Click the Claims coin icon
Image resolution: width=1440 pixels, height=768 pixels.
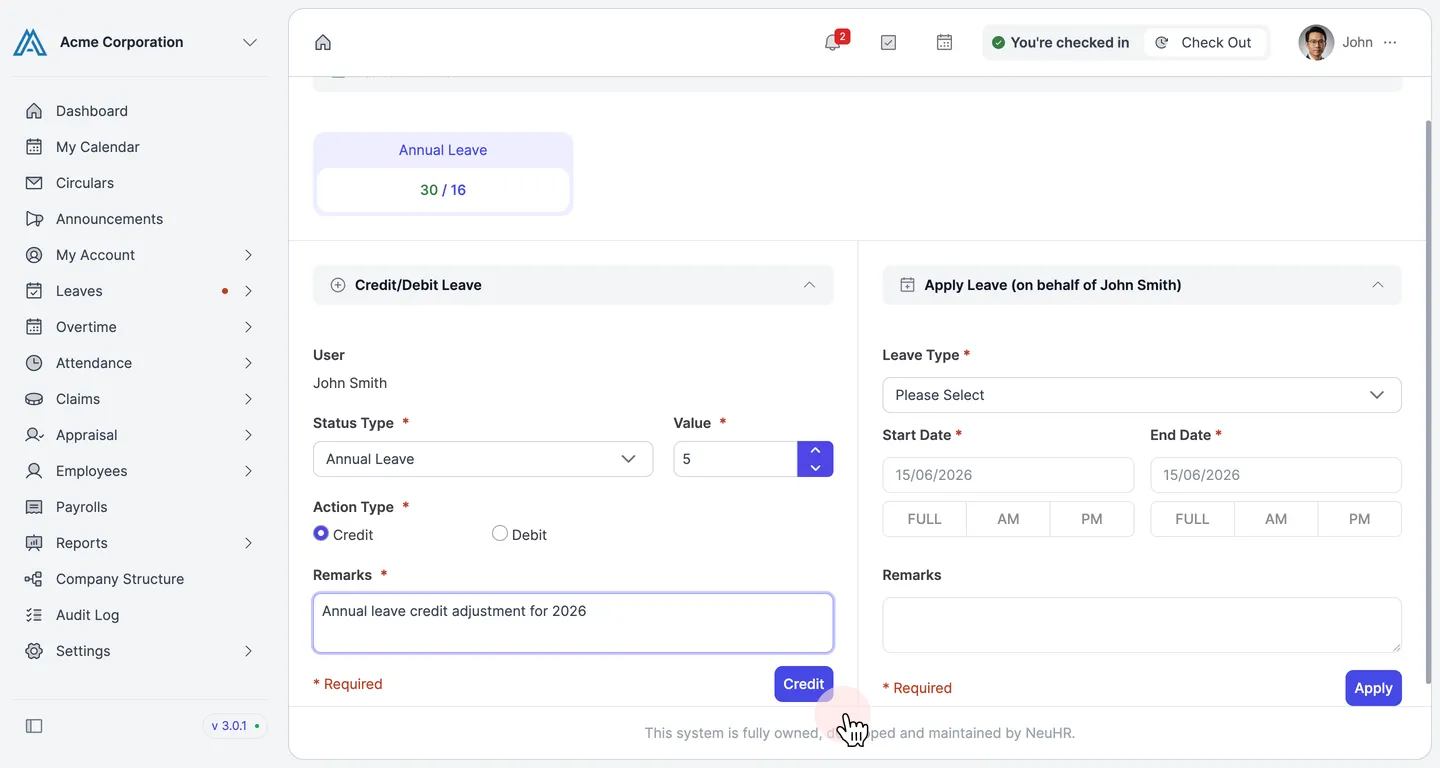coord(34,399)
